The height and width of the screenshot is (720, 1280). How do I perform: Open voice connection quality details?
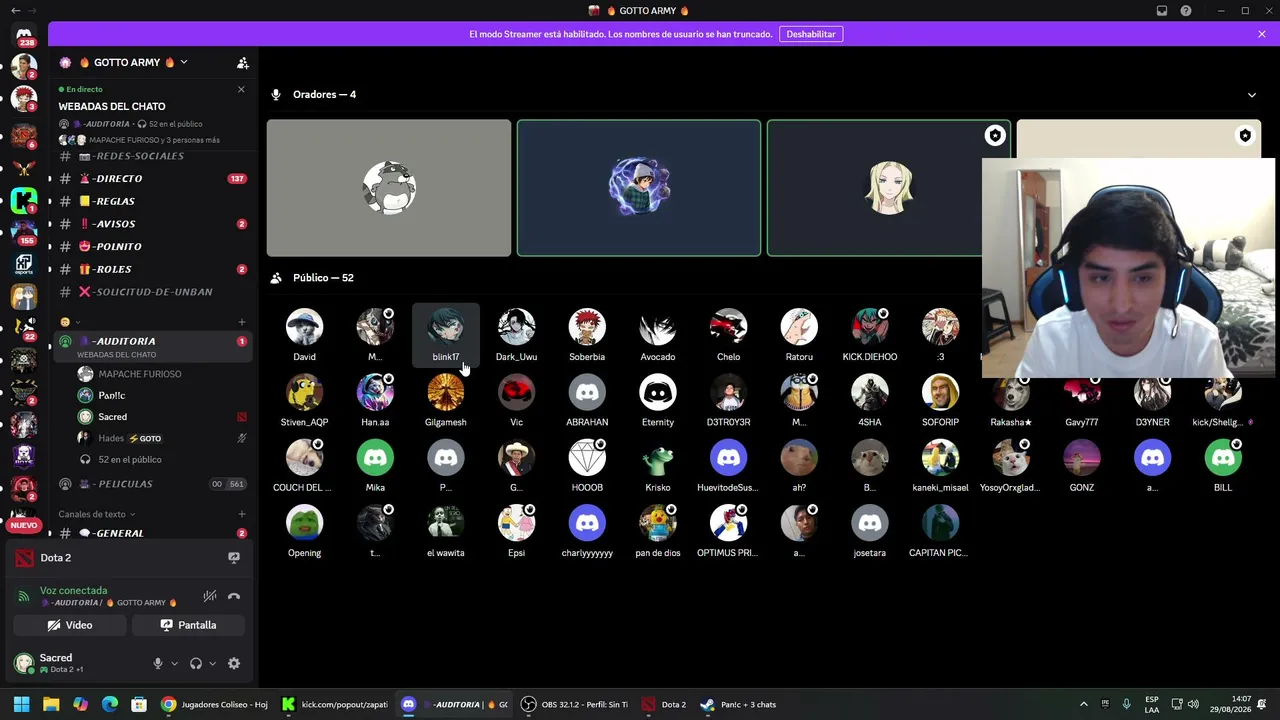coord(24,596)
